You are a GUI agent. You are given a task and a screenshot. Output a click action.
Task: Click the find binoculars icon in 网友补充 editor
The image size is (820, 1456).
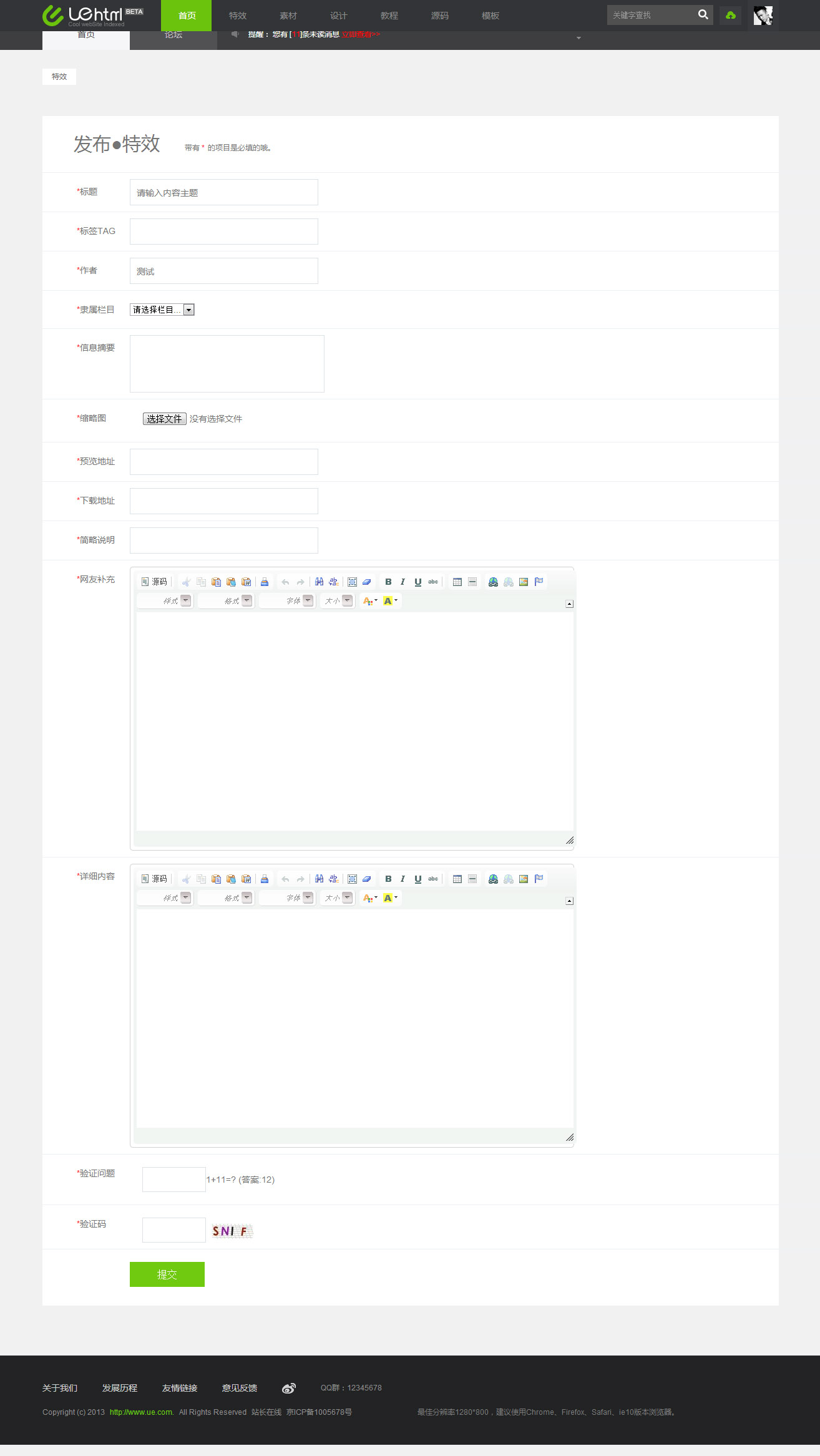coord(319,582)
